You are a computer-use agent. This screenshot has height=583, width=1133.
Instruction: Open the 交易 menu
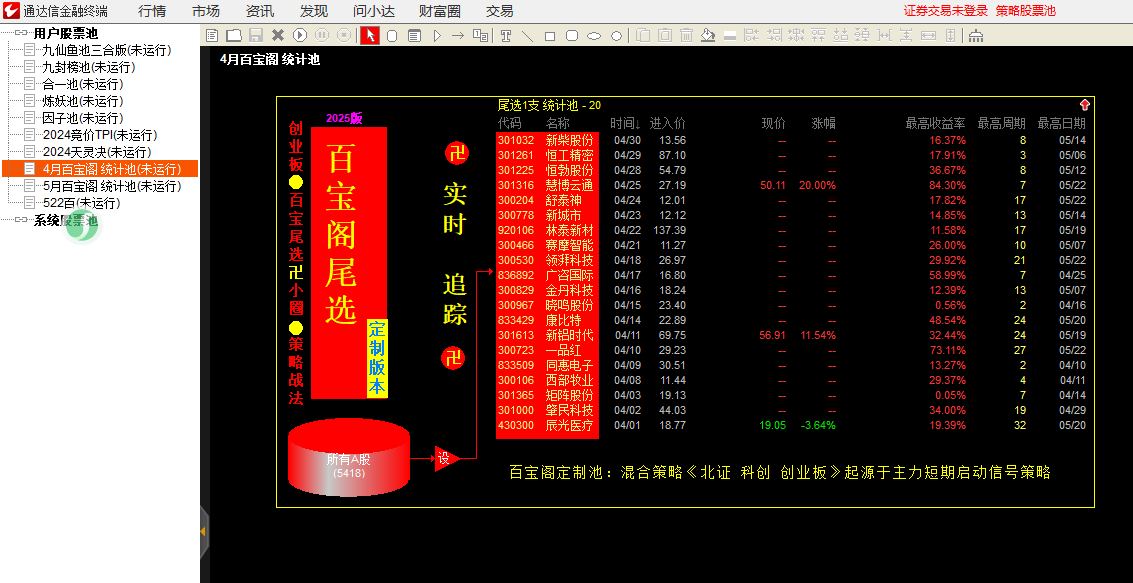pos(499,11)
